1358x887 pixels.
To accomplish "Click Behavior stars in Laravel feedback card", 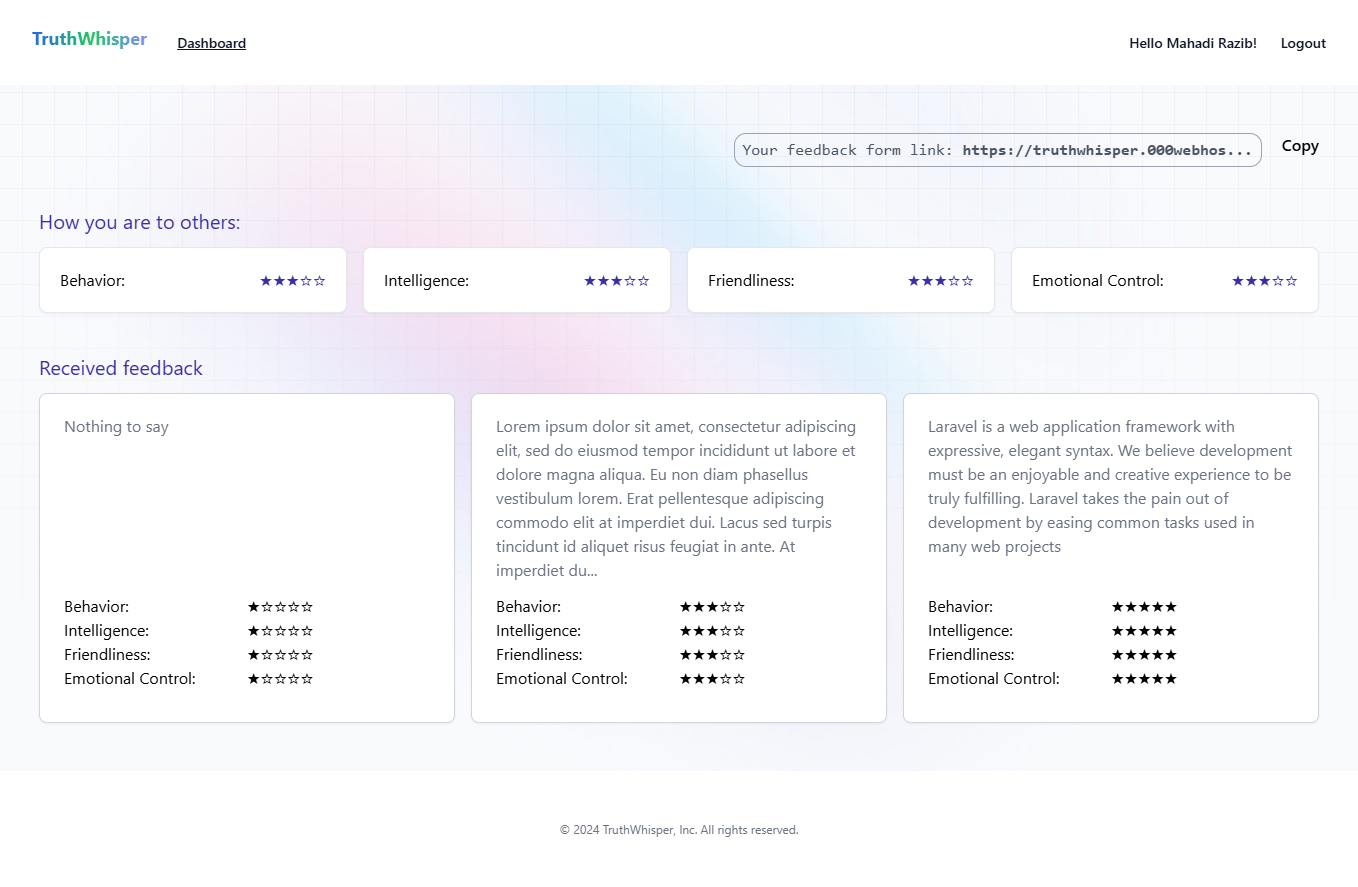I will tap(1144, 607).
